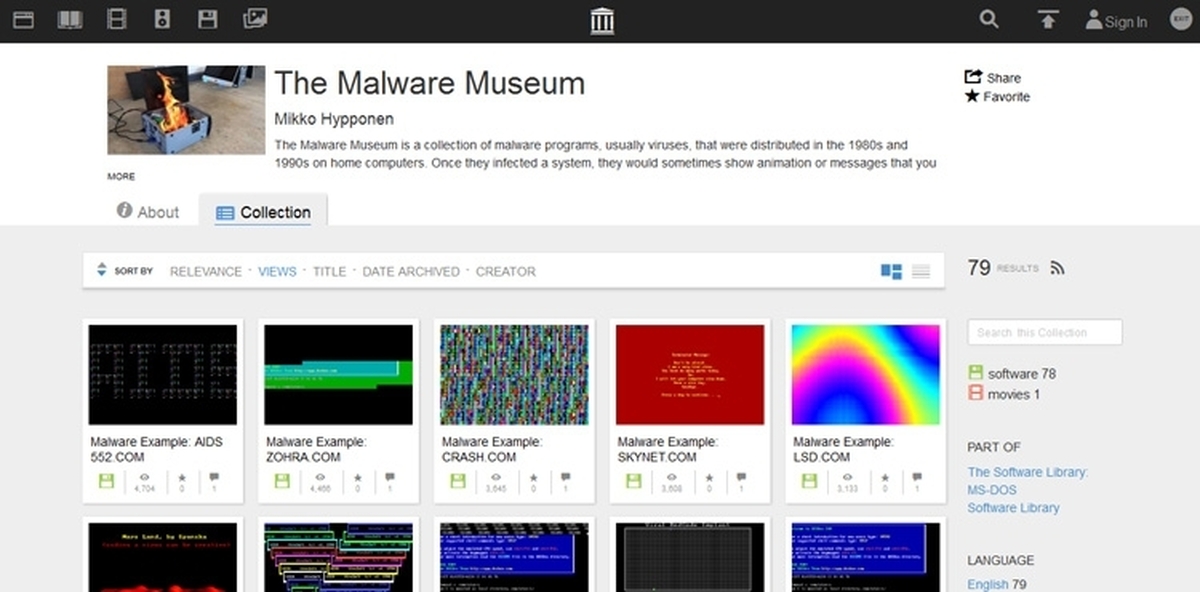Switch to list view layout
The image size is (1200, 592).
(x=921, y=271)
